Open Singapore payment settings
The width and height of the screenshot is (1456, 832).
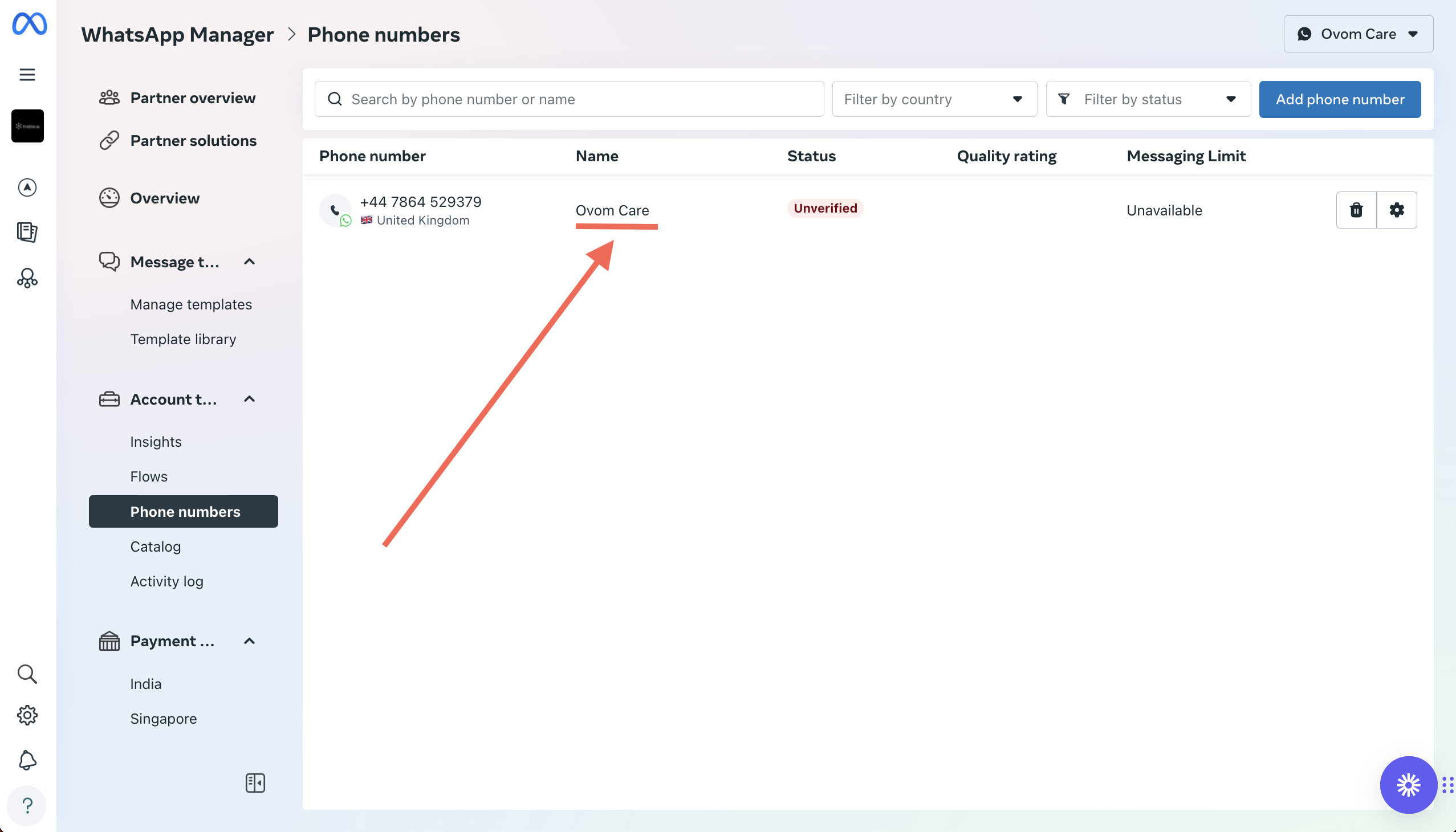(x=164, y=719)
